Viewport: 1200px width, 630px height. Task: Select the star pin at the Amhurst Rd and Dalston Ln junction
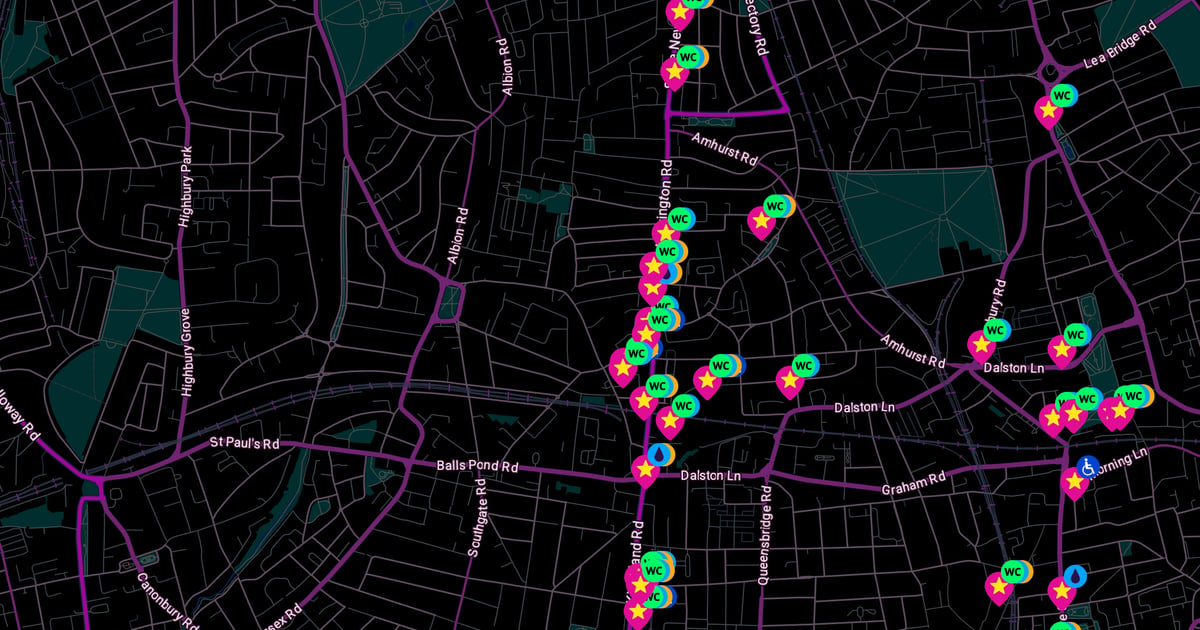[981, 347]
